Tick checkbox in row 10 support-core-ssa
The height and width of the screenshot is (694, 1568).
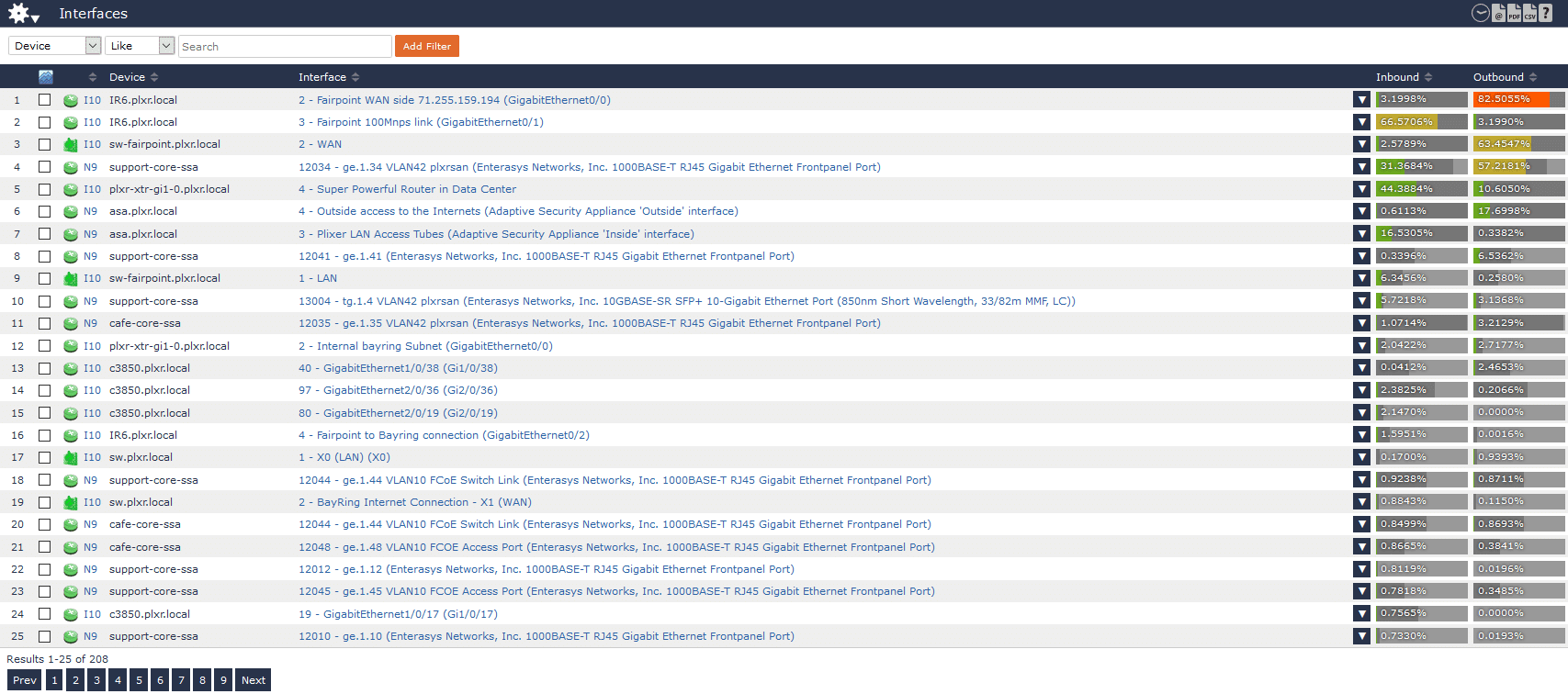(x=44, y=300)
